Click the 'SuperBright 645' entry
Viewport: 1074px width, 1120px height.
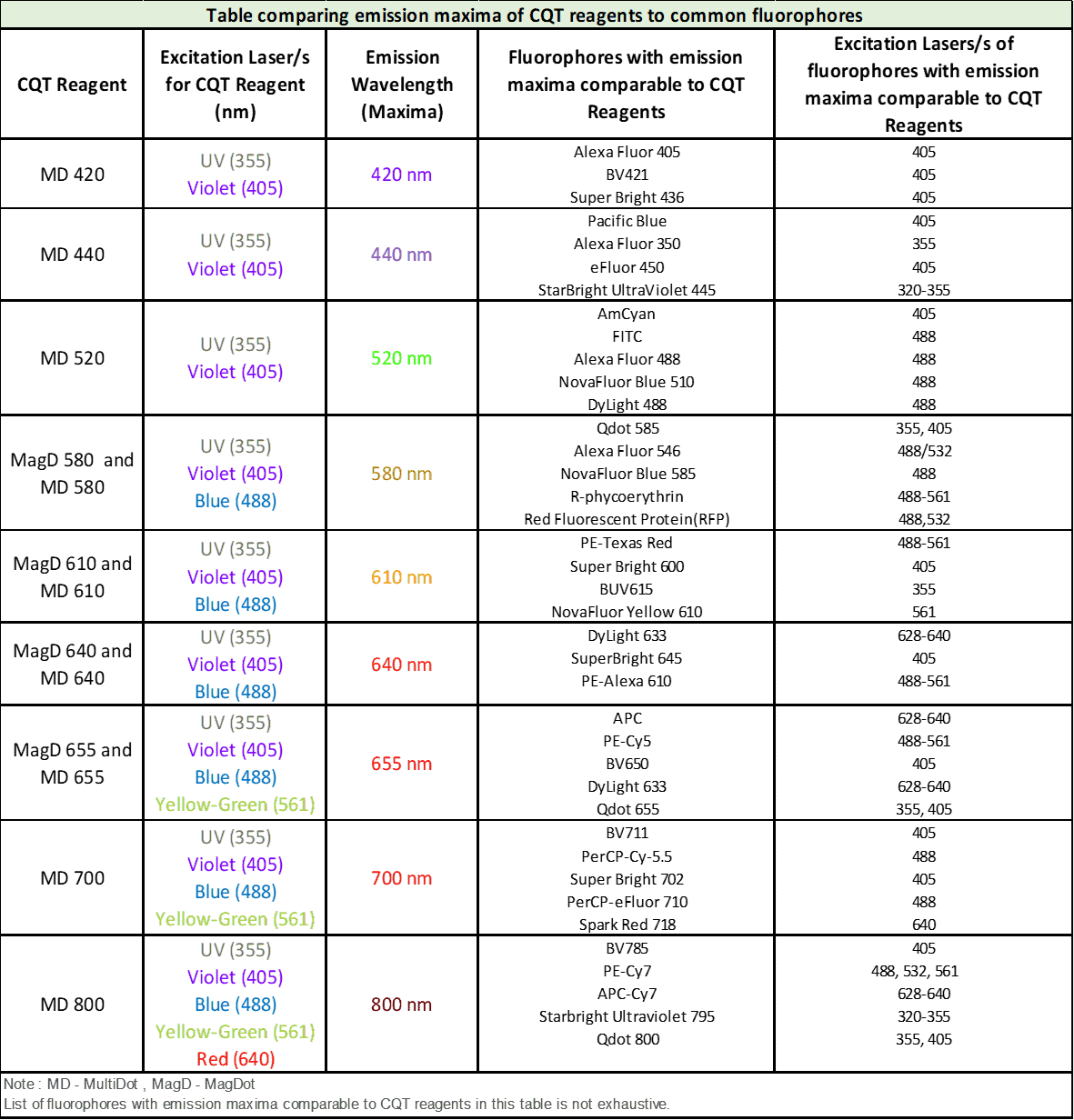coord(627,658)
